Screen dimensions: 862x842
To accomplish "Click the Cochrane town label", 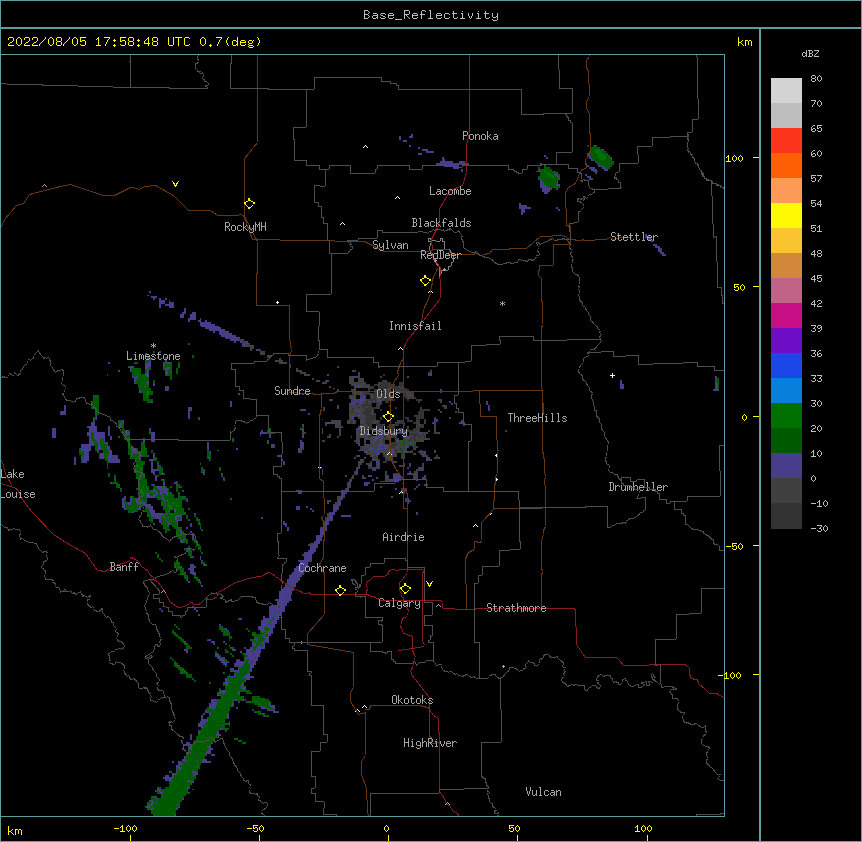I will coord(322,568).
